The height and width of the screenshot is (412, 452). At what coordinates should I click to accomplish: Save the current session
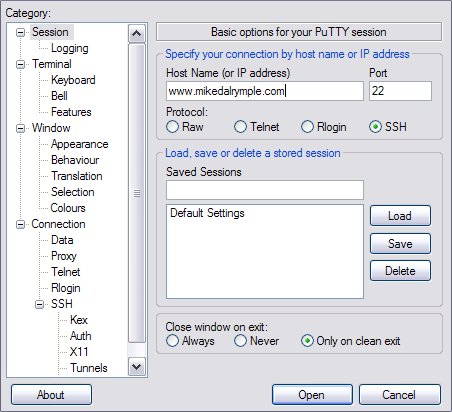click(400, 244)
